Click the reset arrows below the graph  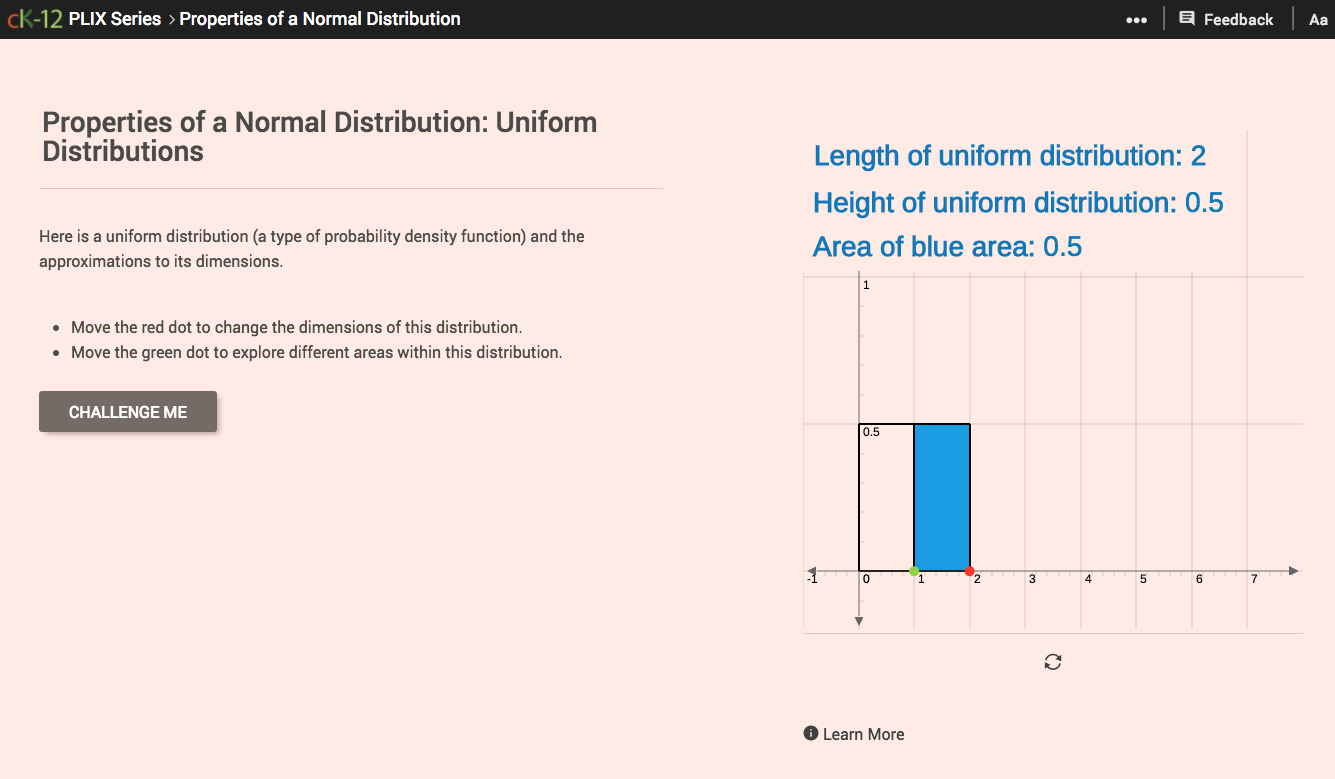[x=1052, y=661]
